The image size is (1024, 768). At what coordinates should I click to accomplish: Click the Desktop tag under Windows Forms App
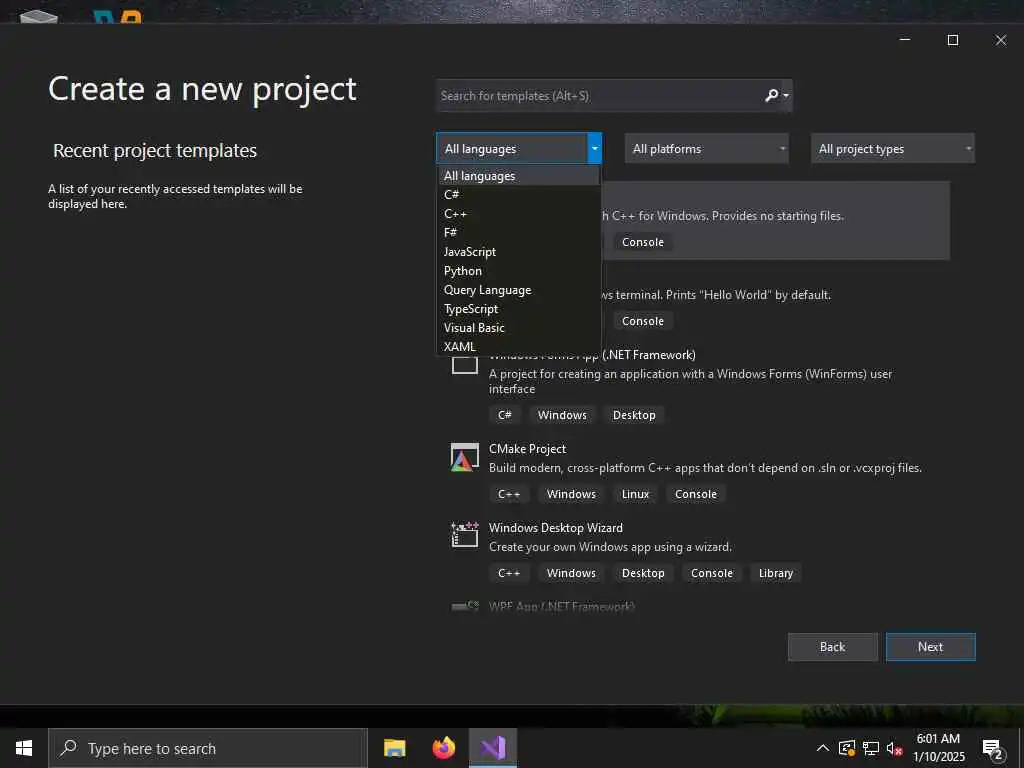pyautogui.click(x=634, y=415)
